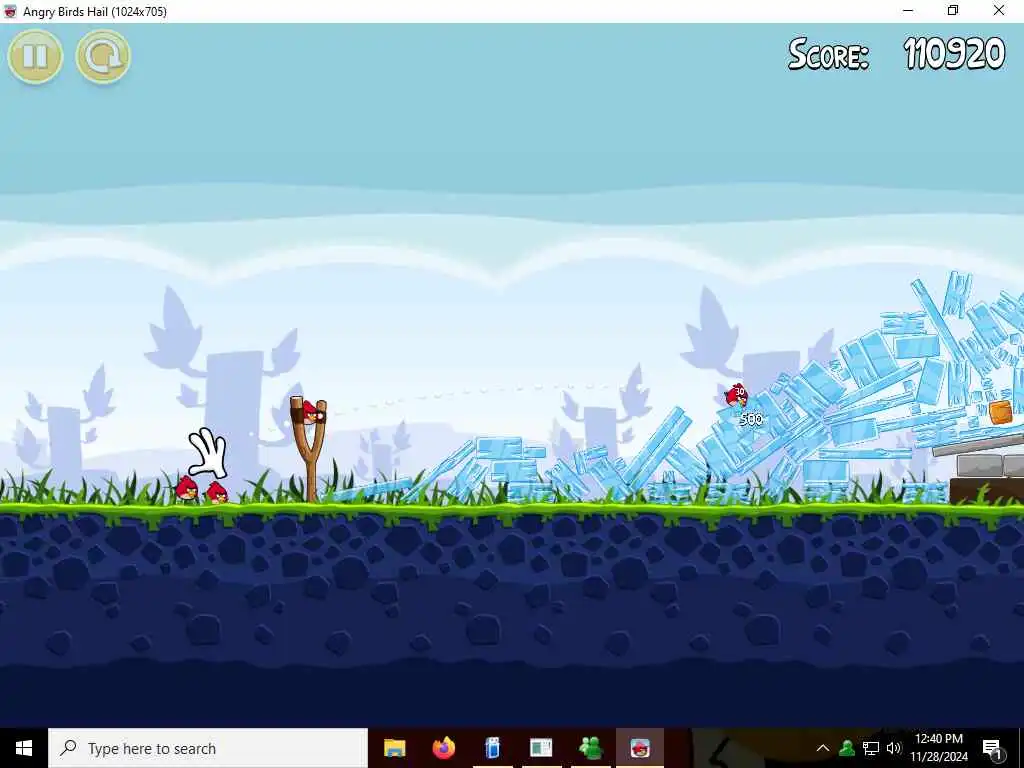
Task: Select the Angry Birds taskbar icon
Action: click(x=640, y=748)
